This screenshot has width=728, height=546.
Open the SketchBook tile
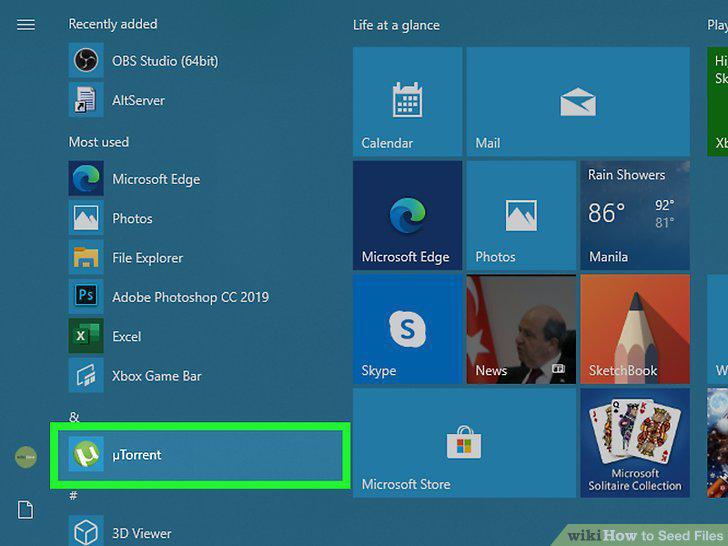635,329
